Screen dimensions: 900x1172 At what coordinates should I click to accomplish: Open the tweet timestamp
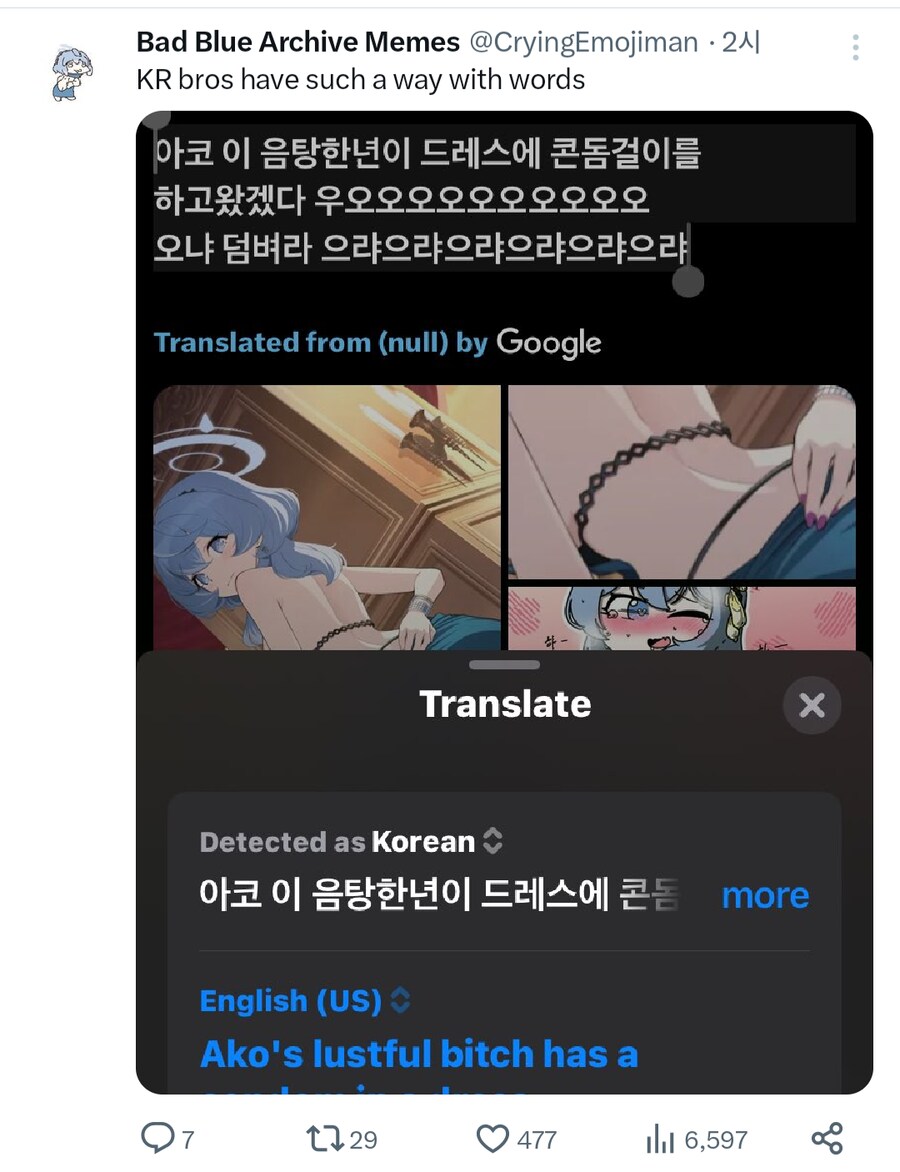pyautogui.click(x=741, y=43)
